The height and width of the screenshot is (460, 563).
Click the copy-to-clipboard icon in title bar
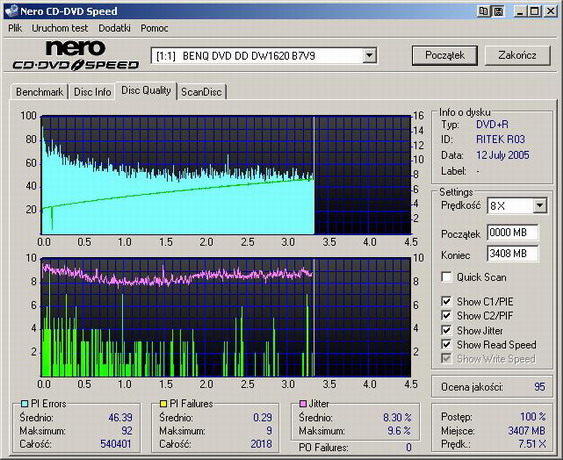(483, 11)
